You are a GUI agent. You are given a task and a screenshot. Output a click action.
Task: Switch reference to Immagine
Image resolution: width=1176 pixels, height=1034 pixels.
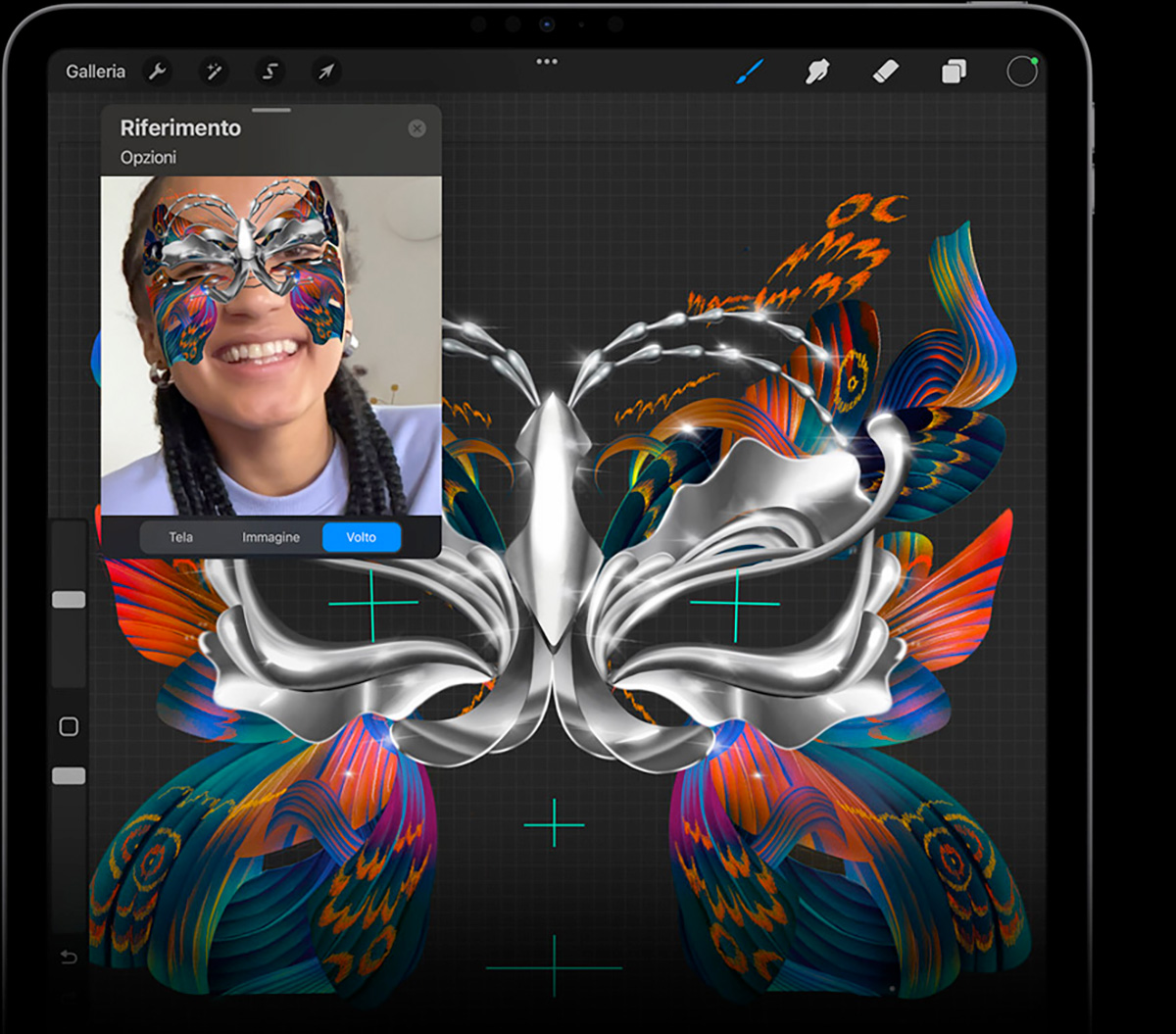click(270, 537)
